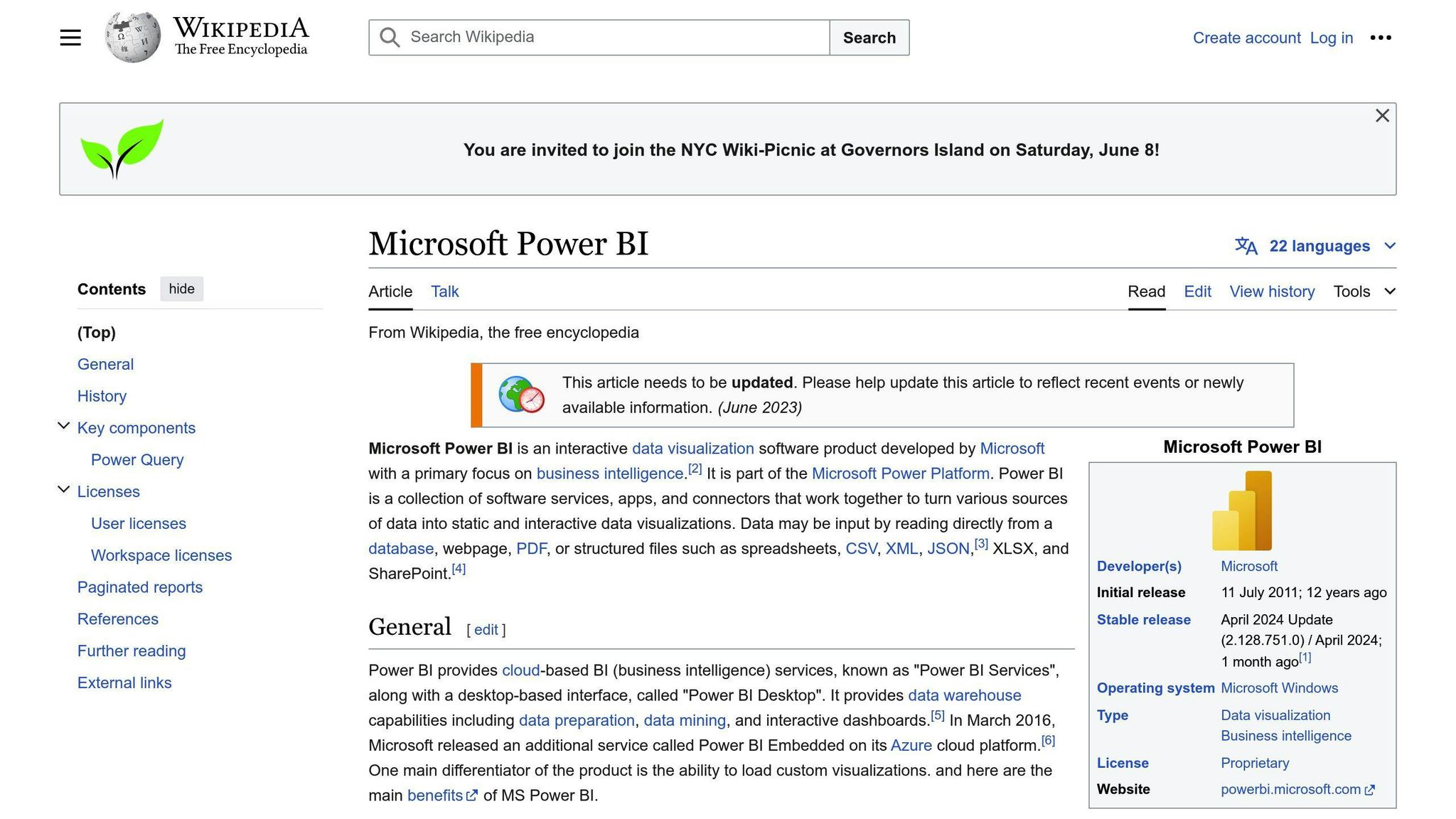Screen dimensions: 1456x819
Task: Open the hamburger main menu
Action: [70, 37]
